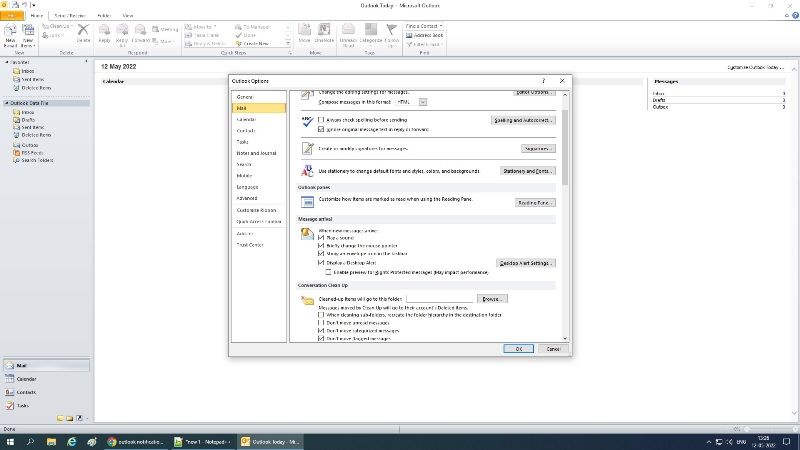
Task: Click Stationery and Fonts button
Action: (x=528, y=171)
